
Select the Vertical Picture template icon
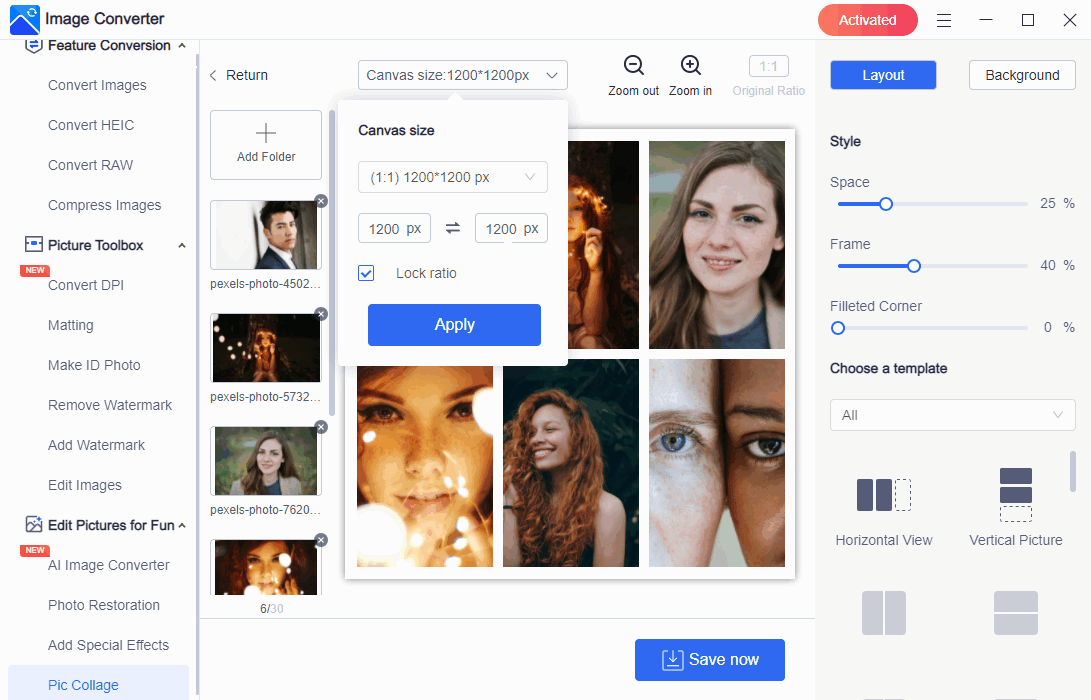[1015, 494]
